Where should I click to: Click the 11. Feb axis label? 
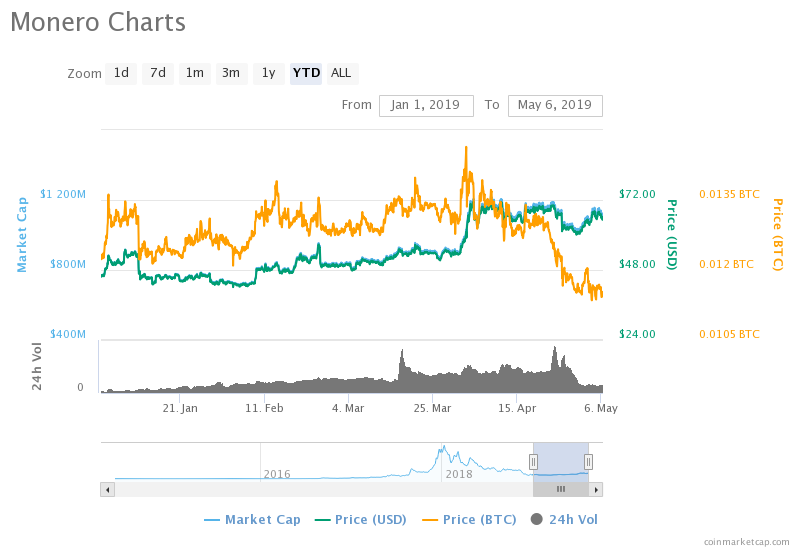click(264, 409)
